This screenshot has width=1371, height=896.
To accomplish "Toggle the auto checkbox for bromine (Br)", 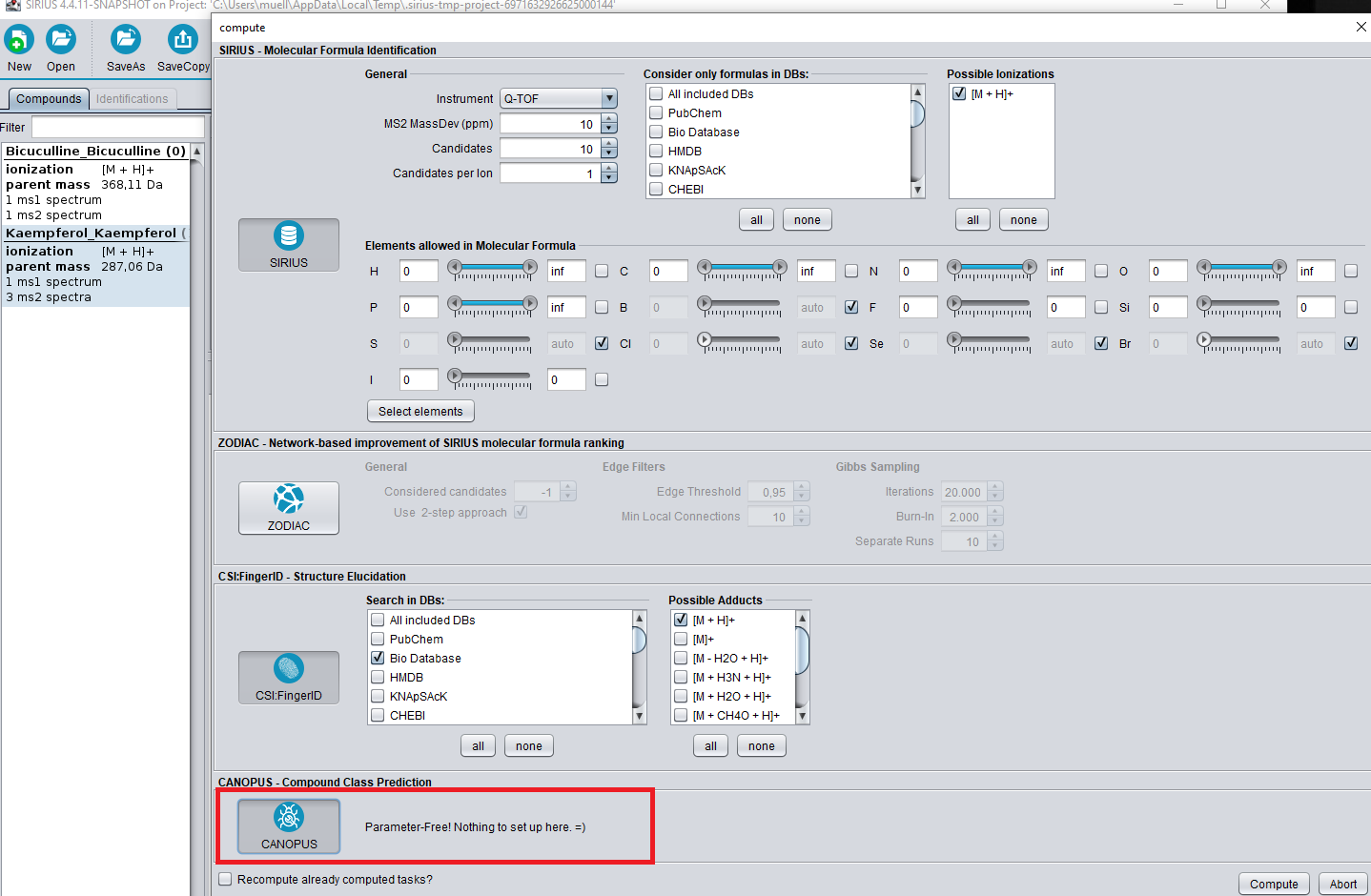I will [x=1351, y=343].
